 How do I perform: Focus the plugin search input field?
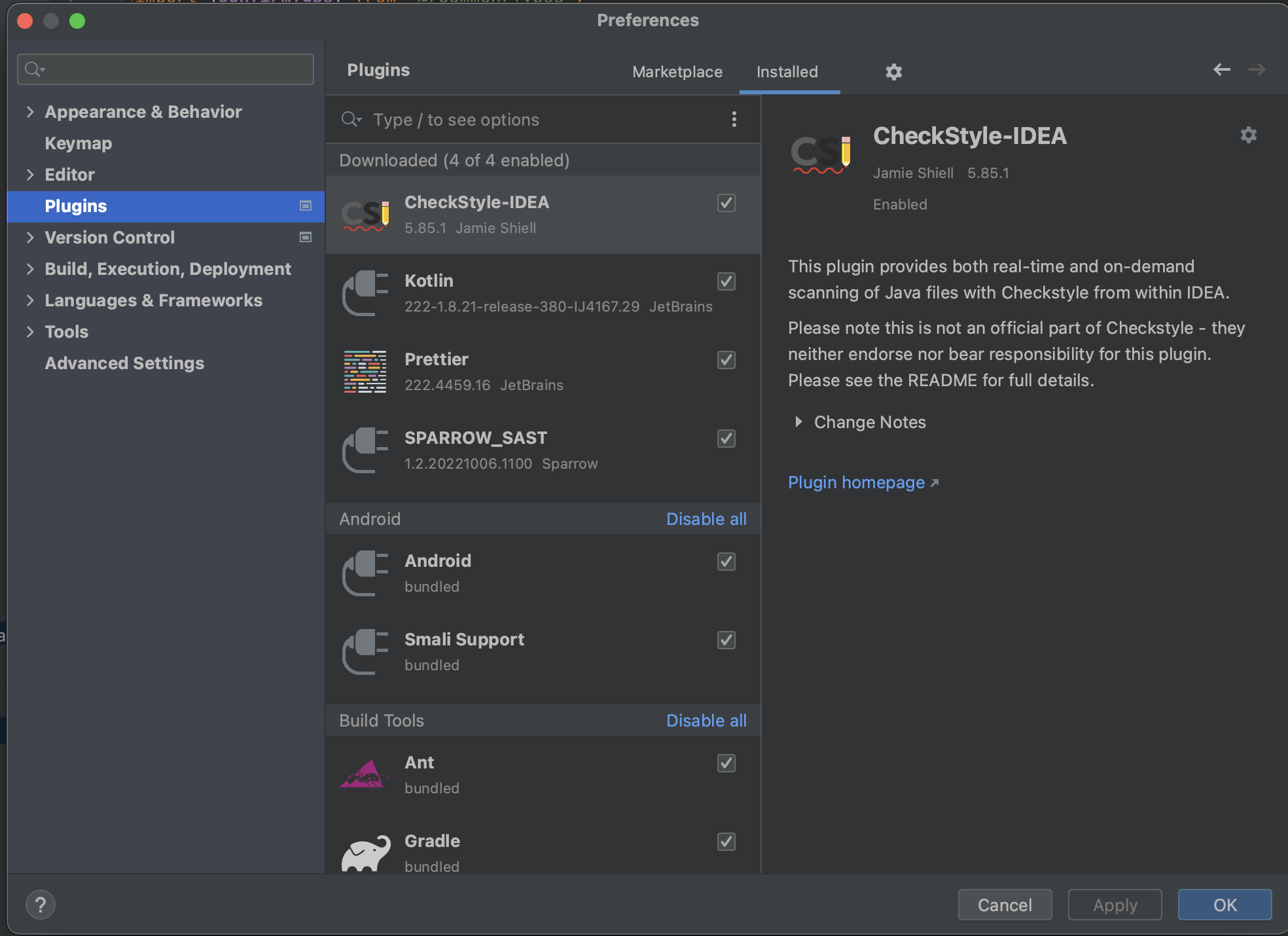(543, 120)
